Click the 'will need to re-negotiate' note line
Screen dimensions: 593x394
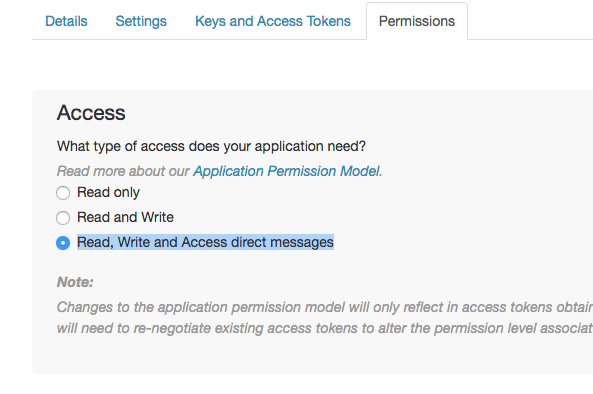pyautogui.click(x=325, y=328)
